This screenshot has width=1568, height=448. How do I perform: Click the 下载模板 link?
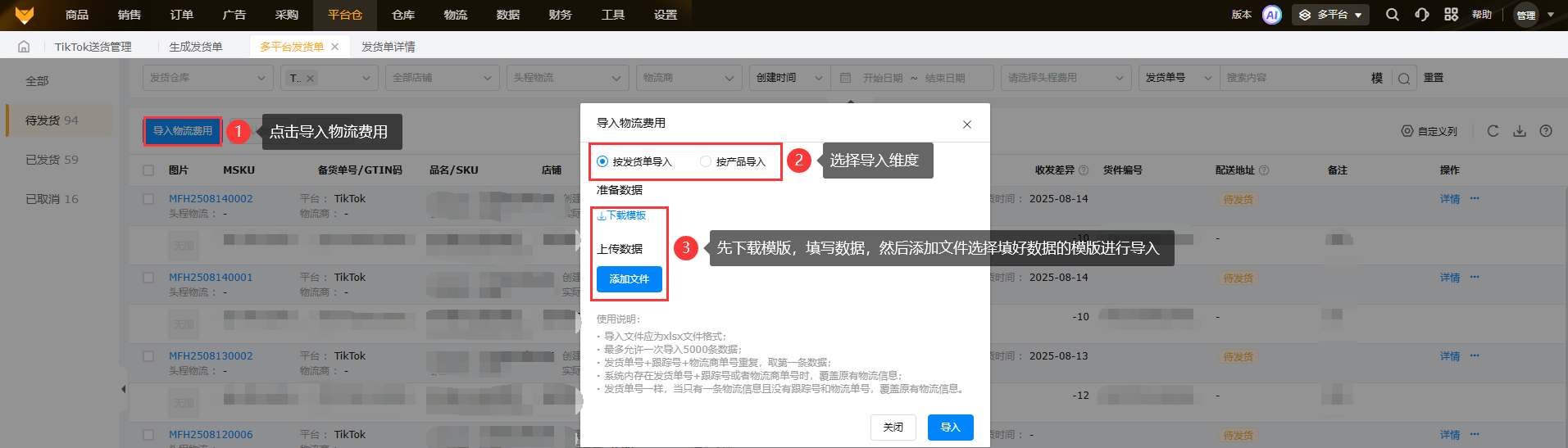pyautogui.click(x=621, y=215)
